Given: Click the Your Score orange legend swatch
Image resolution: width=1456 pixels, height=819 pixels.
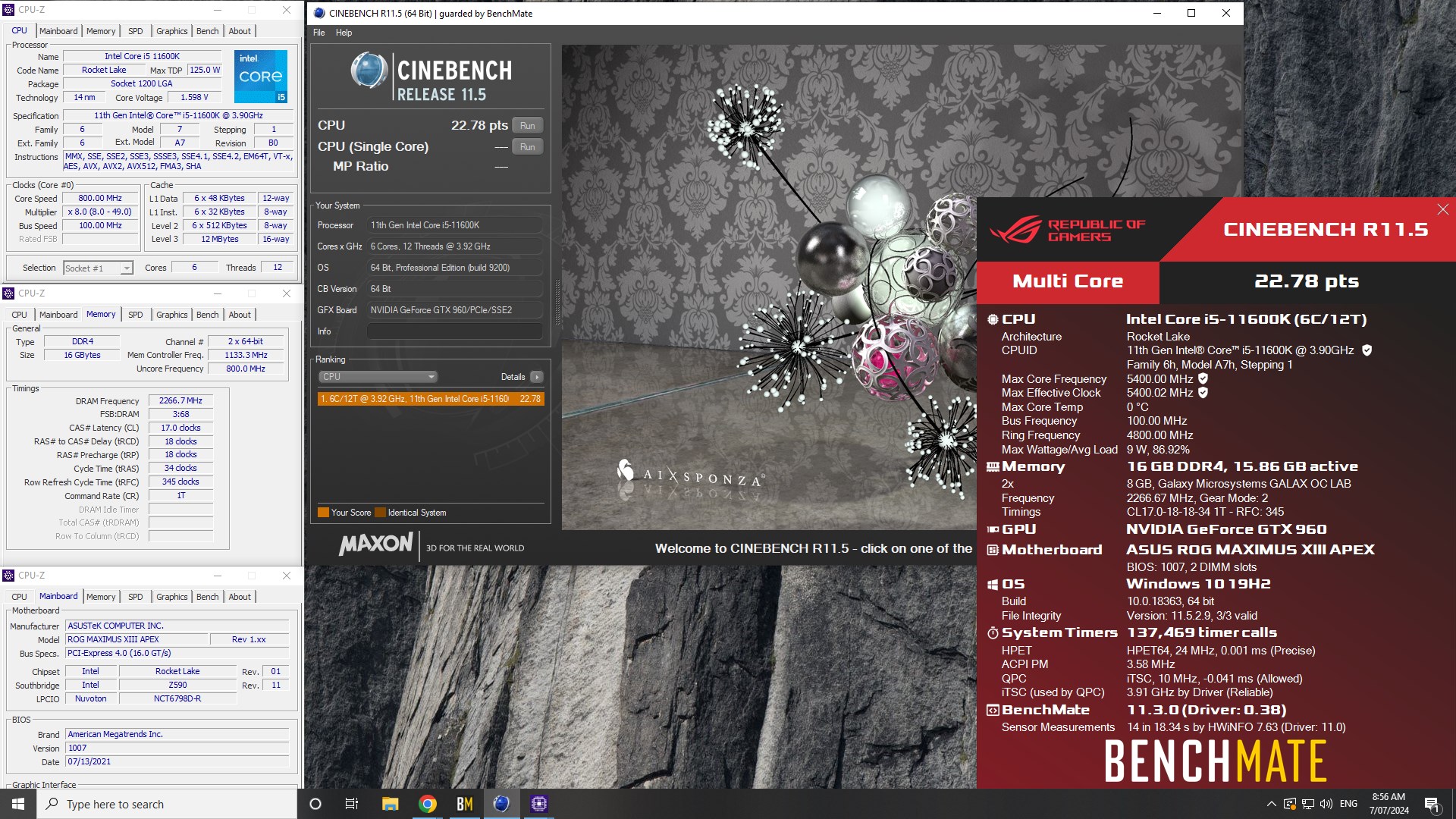Looking at the screenshot, I should pyautogui.click(x=323, y=513).
